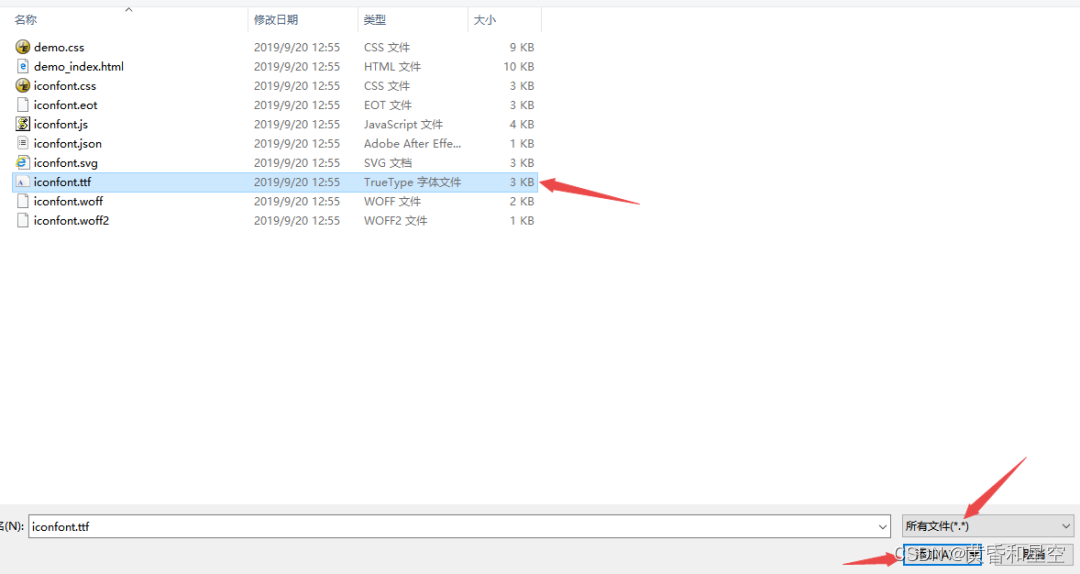Select the file name iconfont.svg
This screenshot has width=1080, height=574.
point(65,163)
